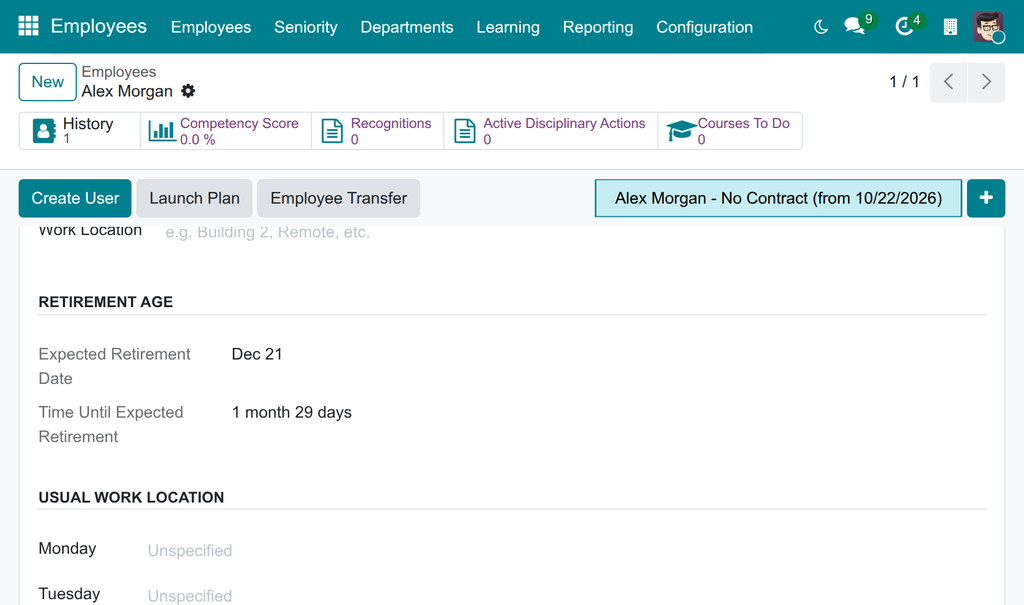View the Competency Score stat

pyautogui.click(x=226, y=131)
